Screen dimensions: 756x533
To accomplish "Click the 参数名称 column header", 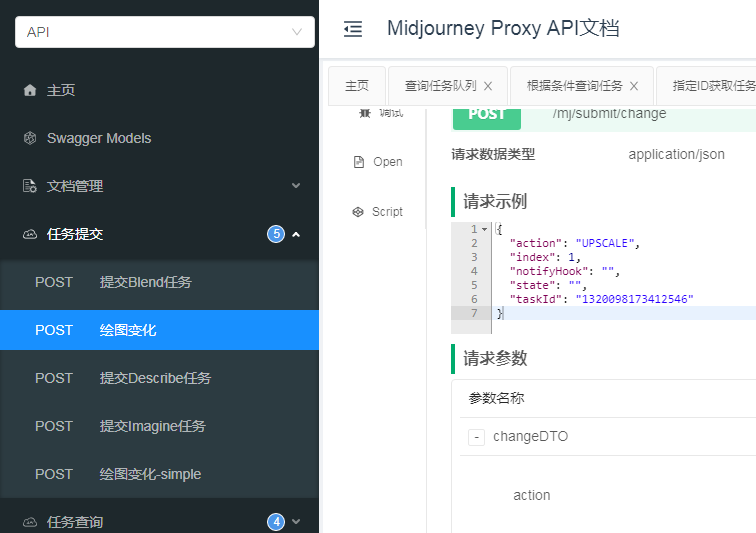I will click(x=496, y=398).
